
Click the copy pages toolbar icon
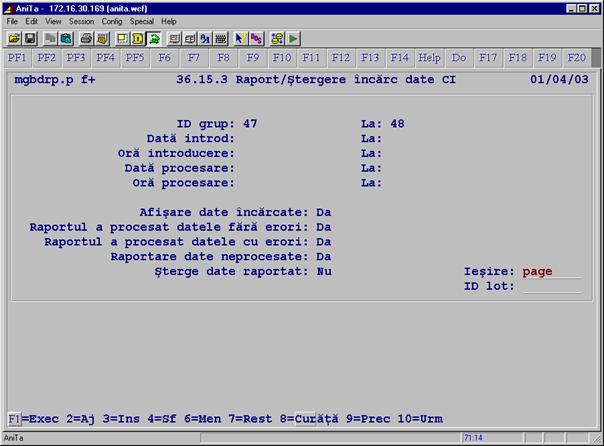pos(51,38)
